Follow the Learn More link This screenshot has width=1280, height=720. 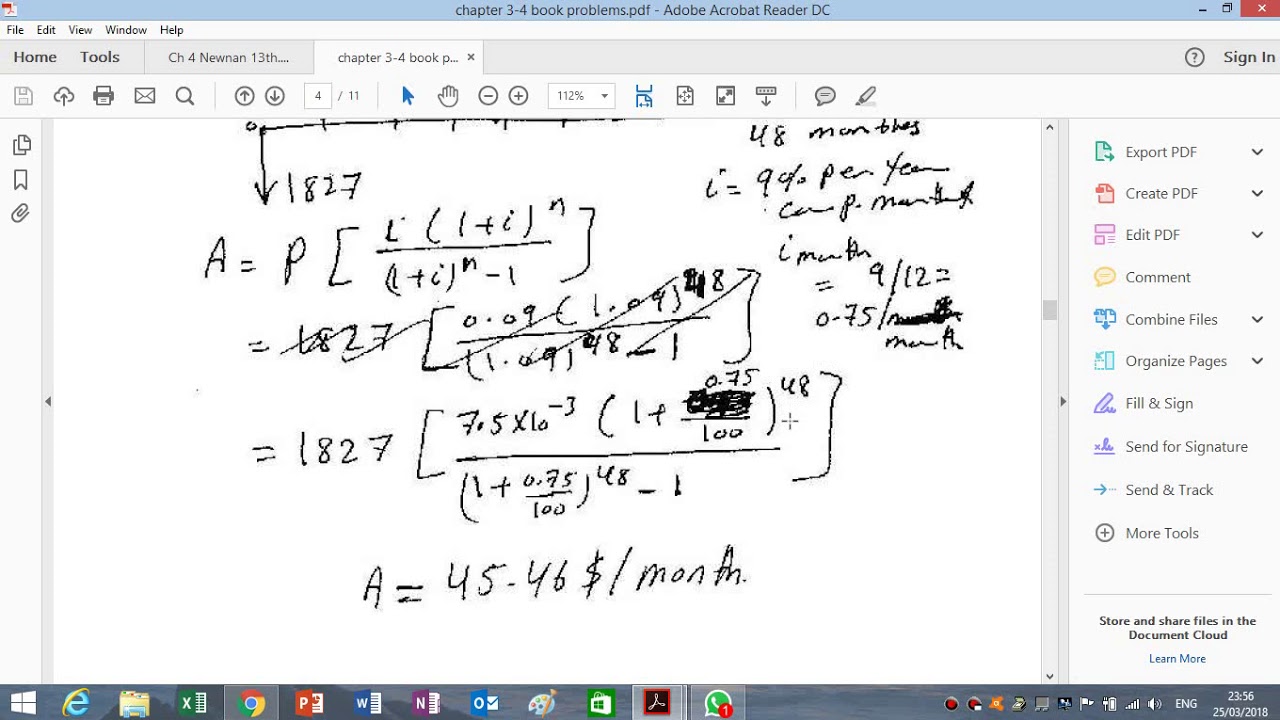[x=1177, y=658]
